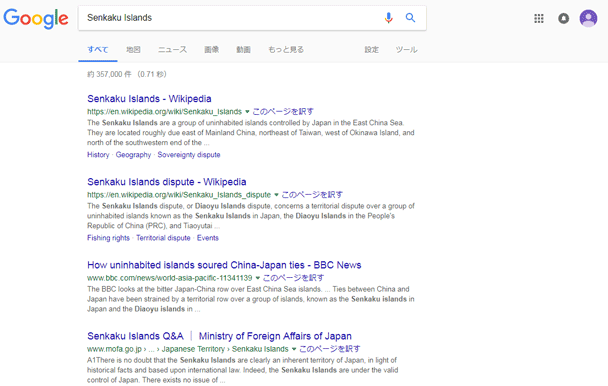
Task: Translate the BBC News page
Action: tap(294, 278)
